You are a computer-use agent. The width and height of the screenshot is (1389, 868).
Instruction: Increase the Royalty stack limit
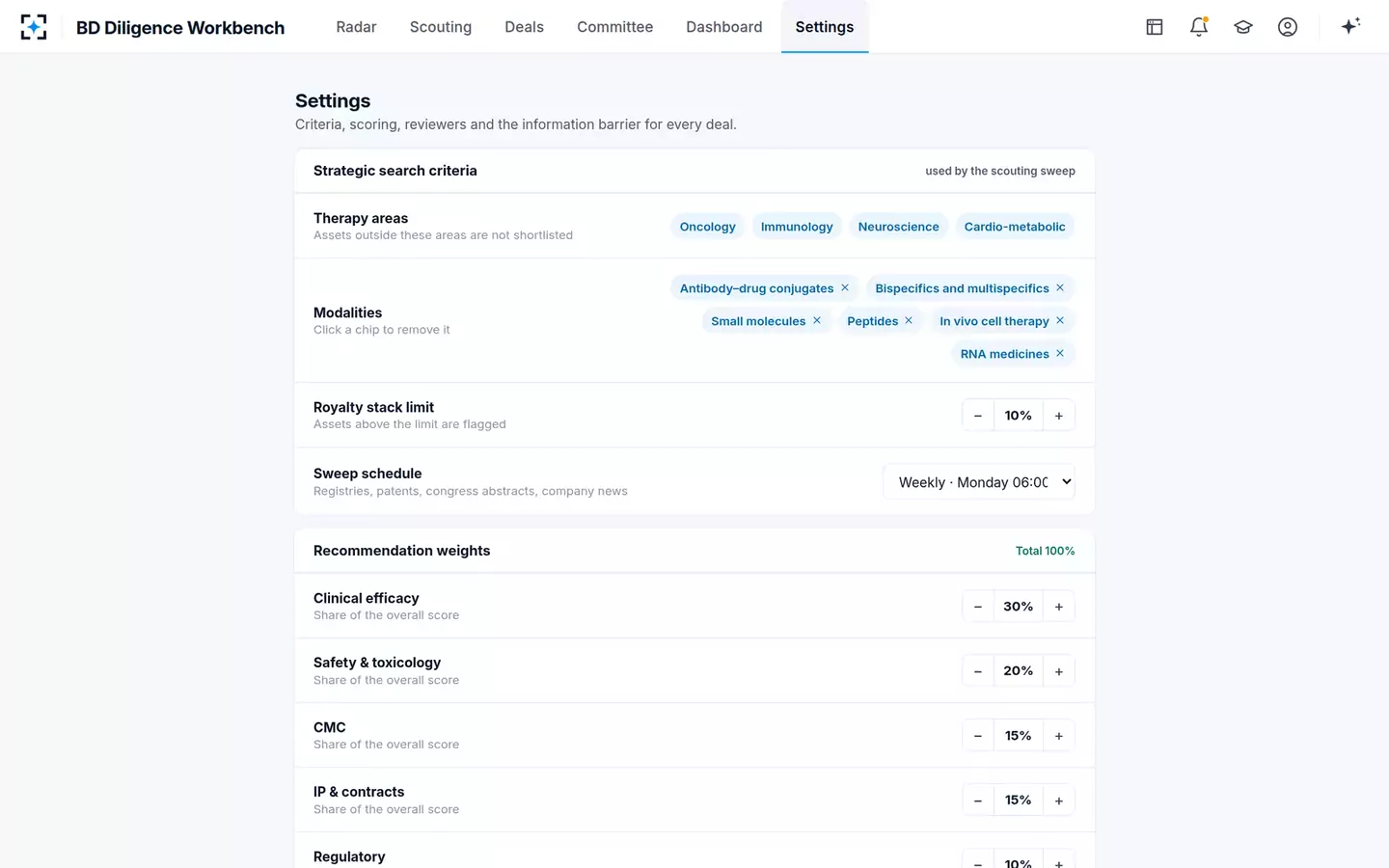1059,416
